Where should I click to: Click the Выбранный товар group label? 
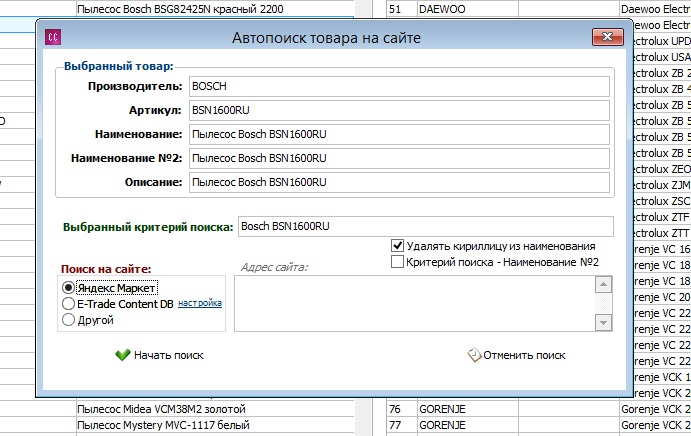coord(119,66)
